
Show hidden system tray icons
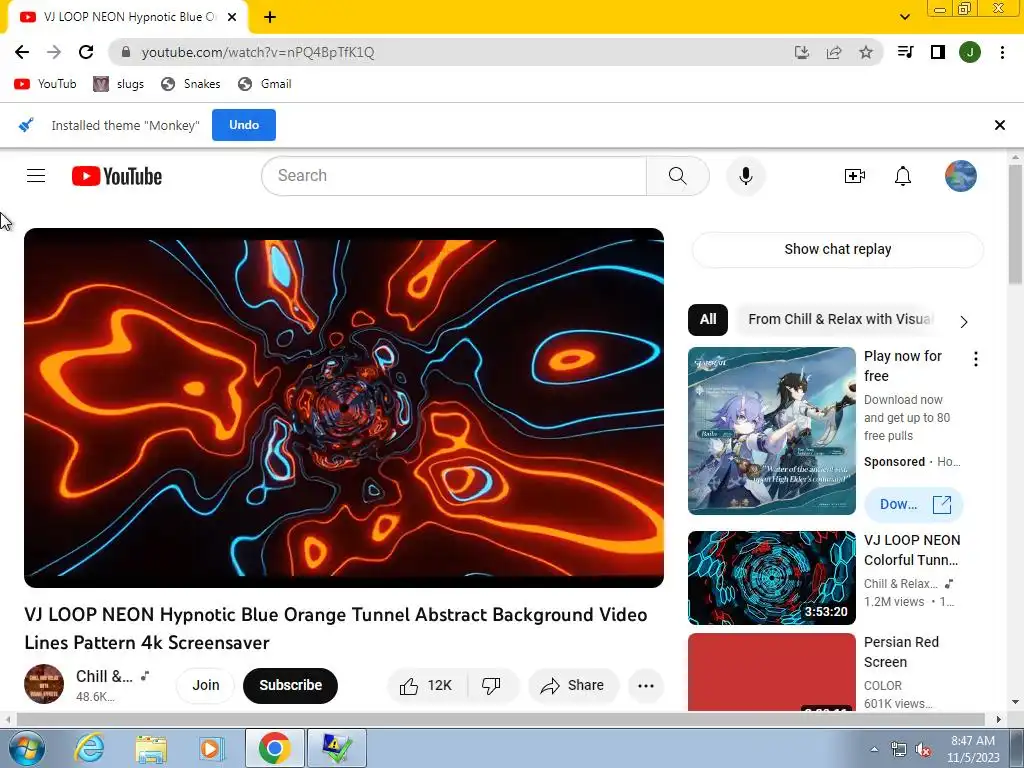[874, 749]
